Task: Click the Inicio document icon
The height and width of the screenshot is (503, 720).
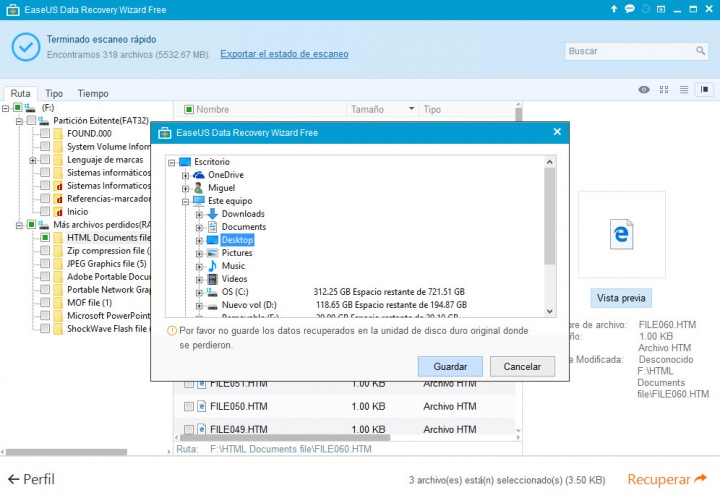Action: [58, 212]
